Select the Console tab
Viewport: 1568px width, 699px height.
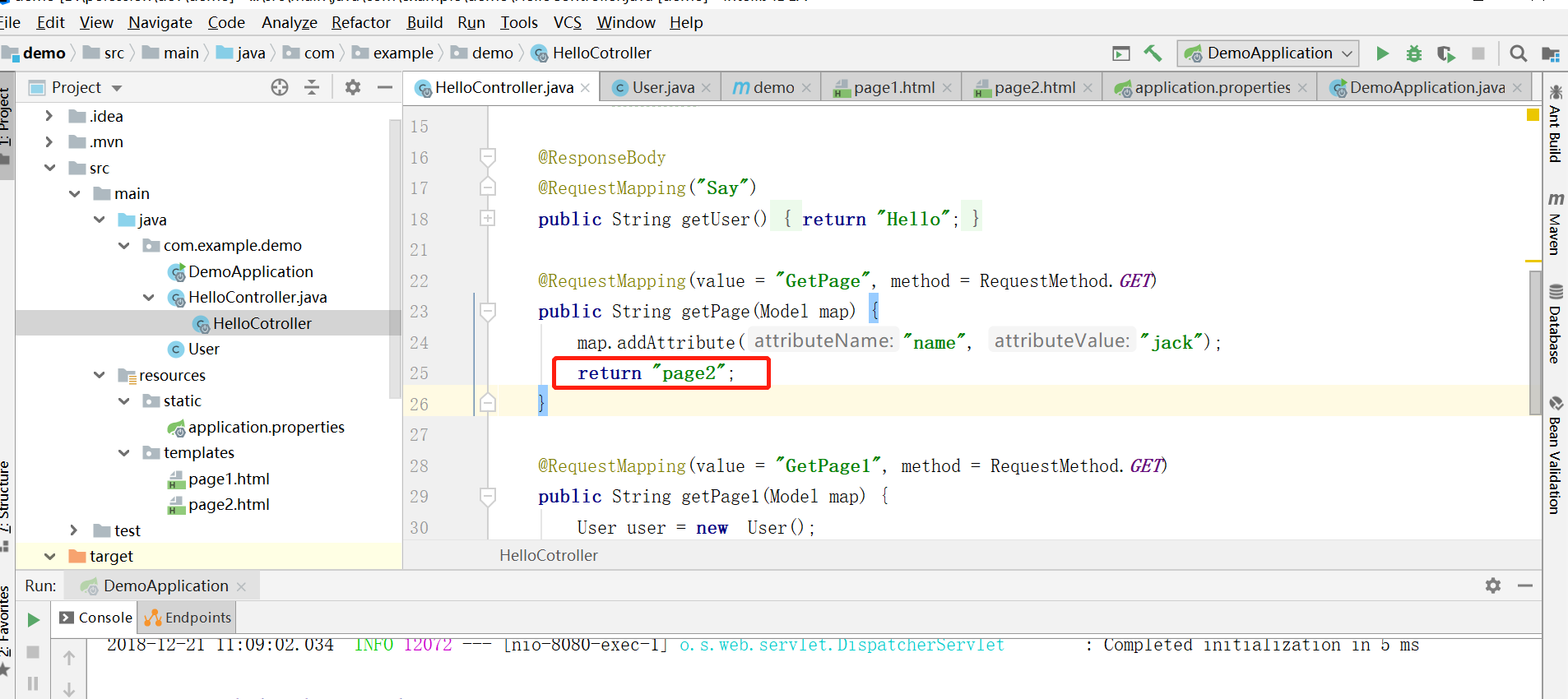click(x=96, y=618)
